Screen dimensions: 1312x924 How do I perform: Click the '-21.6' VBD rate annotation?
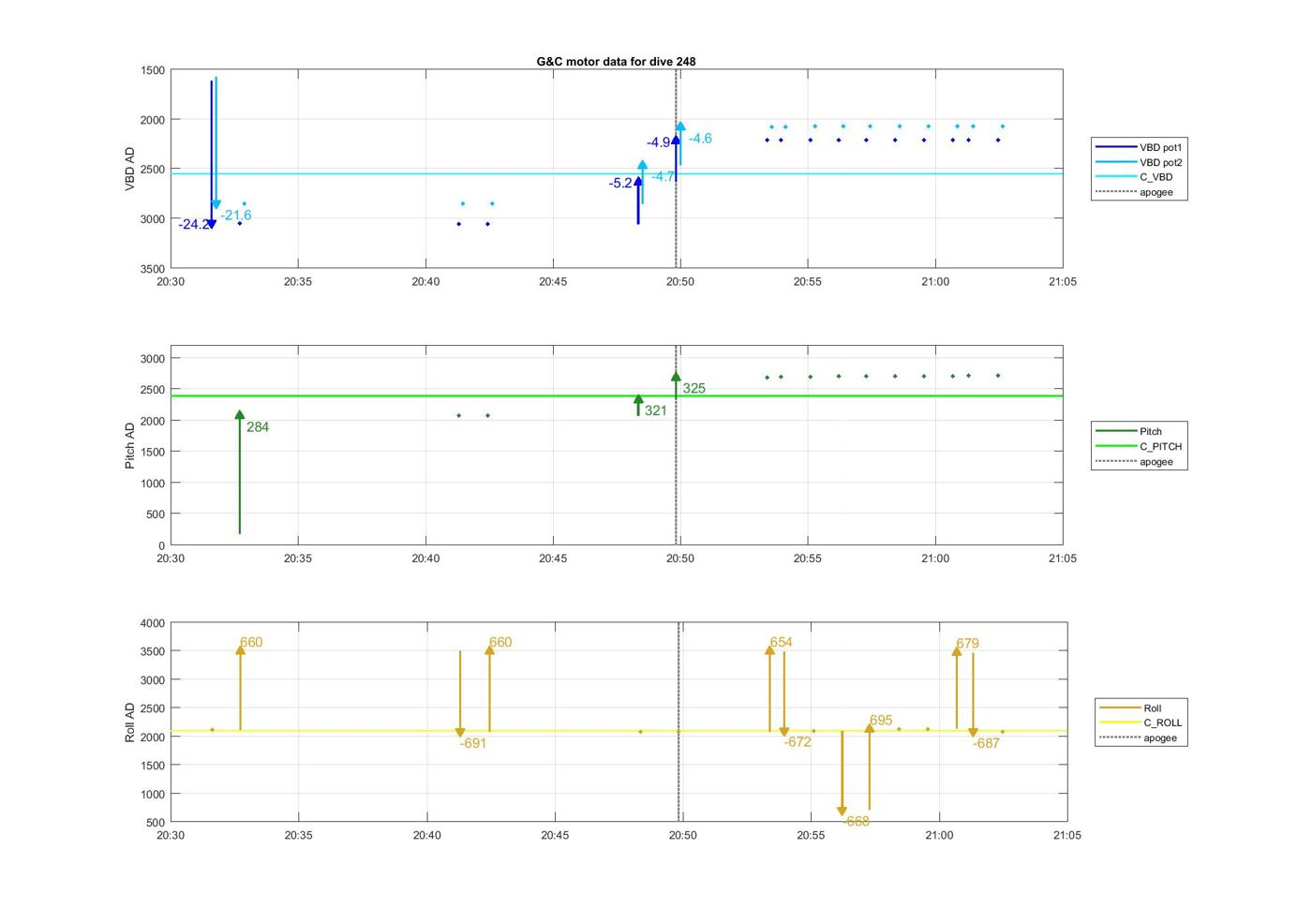[x=236, y=215]
